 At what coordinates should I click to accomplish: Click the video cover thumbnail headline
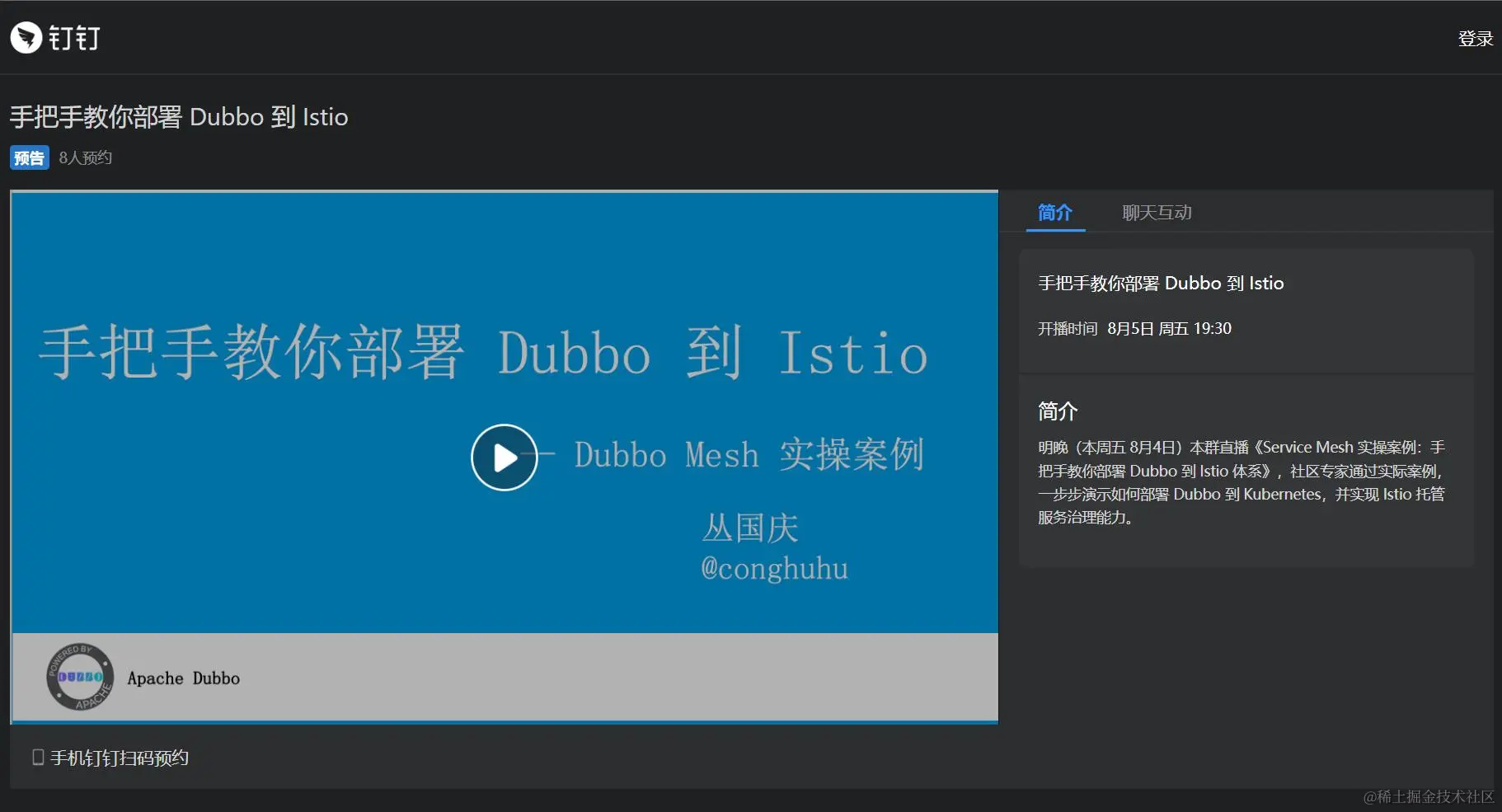(483, 353)
